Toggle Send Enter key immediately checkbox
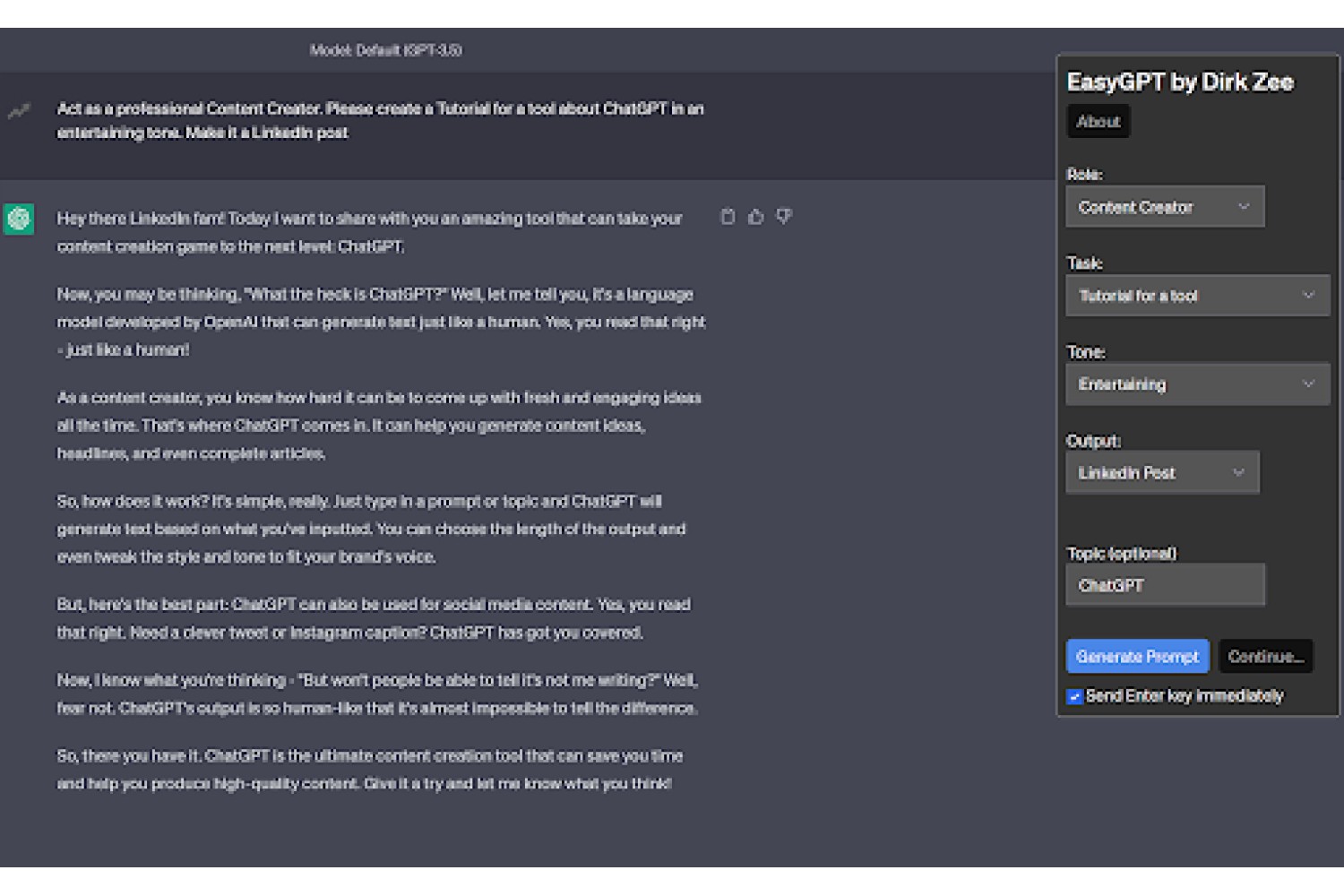The height and width of the screenshot is (896, 1344). coord(1074,696)
